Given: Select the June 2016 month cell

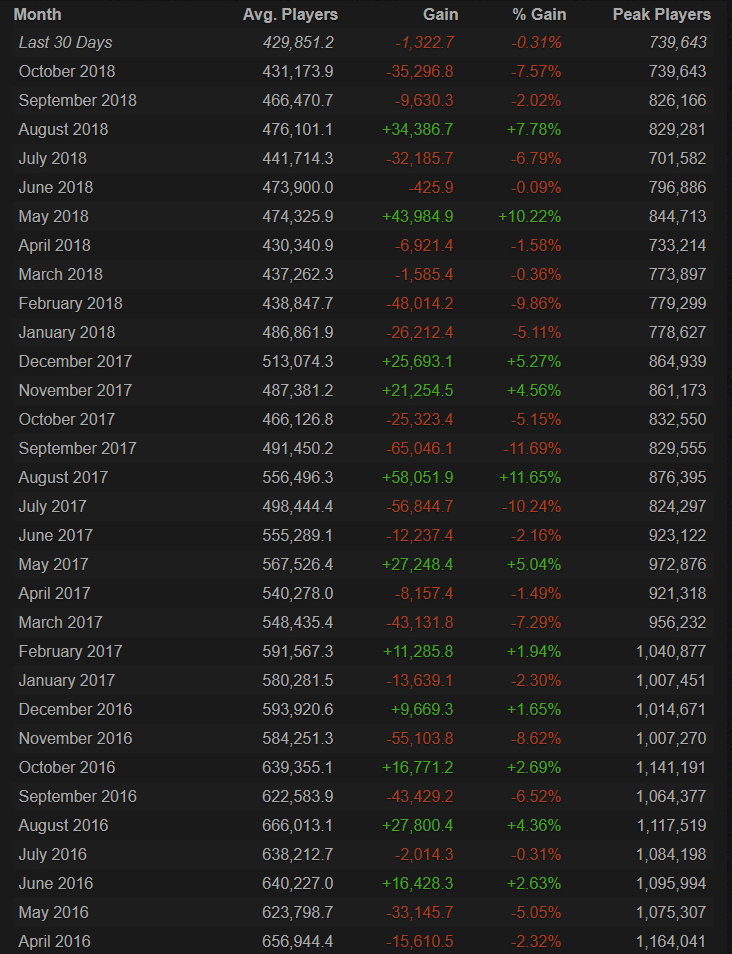Looking at the screenshot, I should tap(56, 883).
